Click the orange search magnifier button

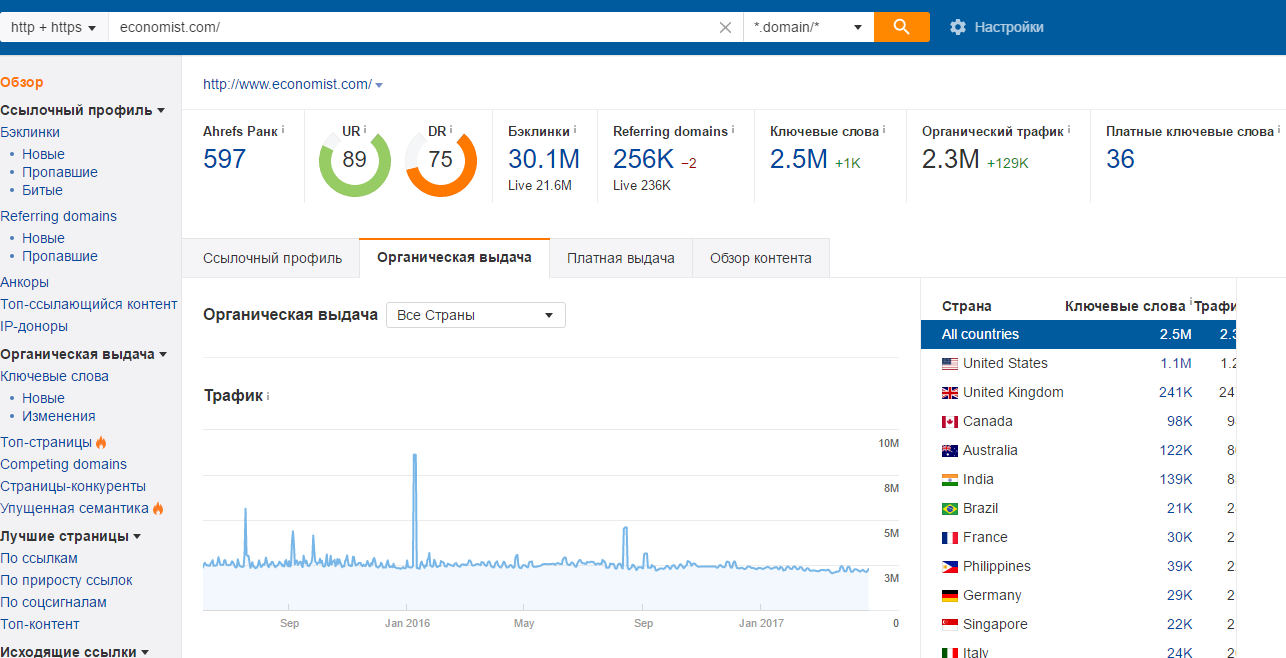coord(901,27)
